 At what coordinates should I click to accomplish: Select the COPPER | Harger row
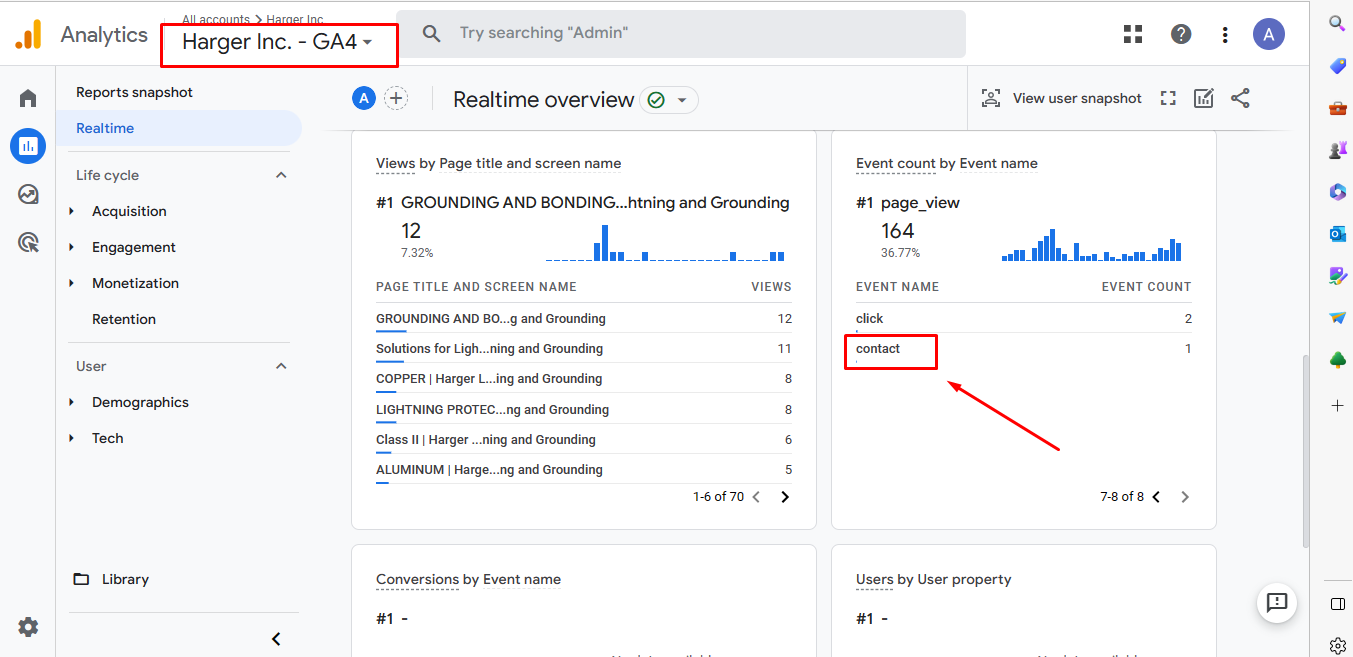[584, 379]
